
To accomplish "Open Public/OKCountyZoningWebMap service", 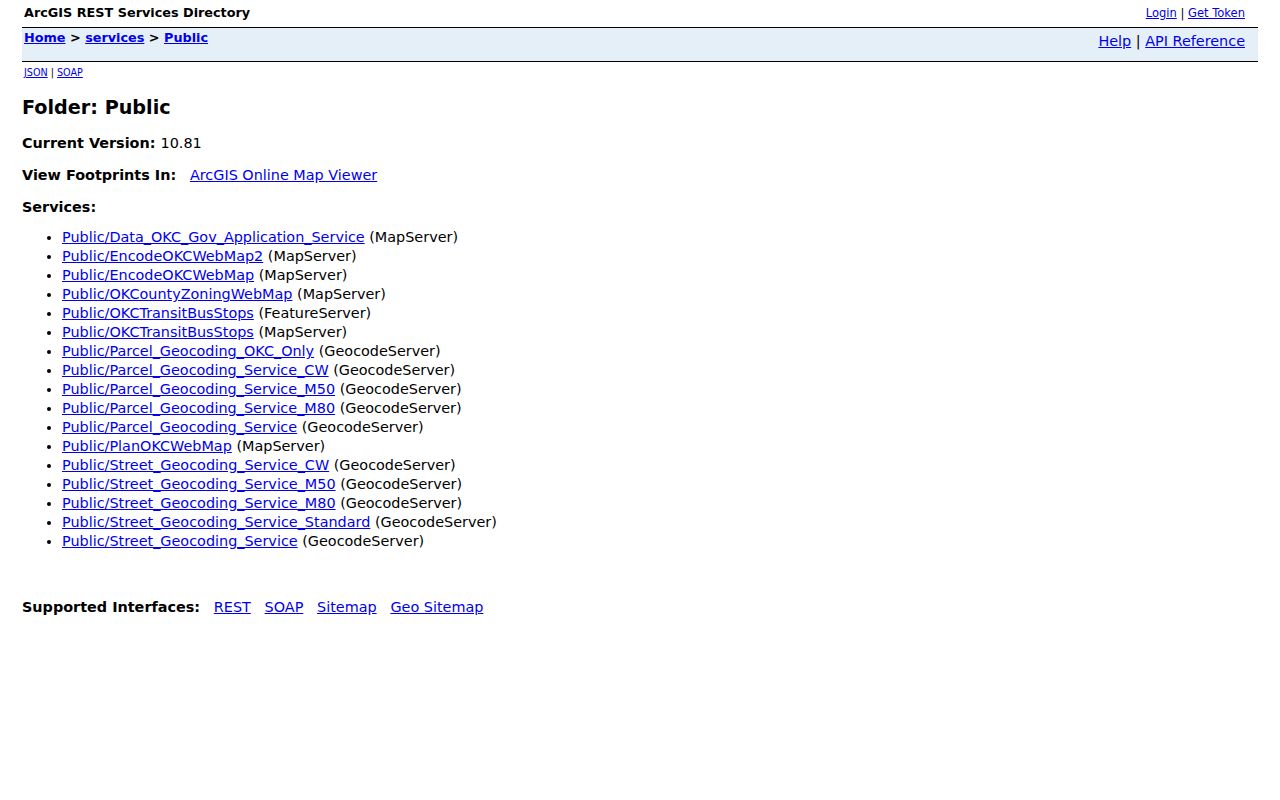I will (177, 294).
